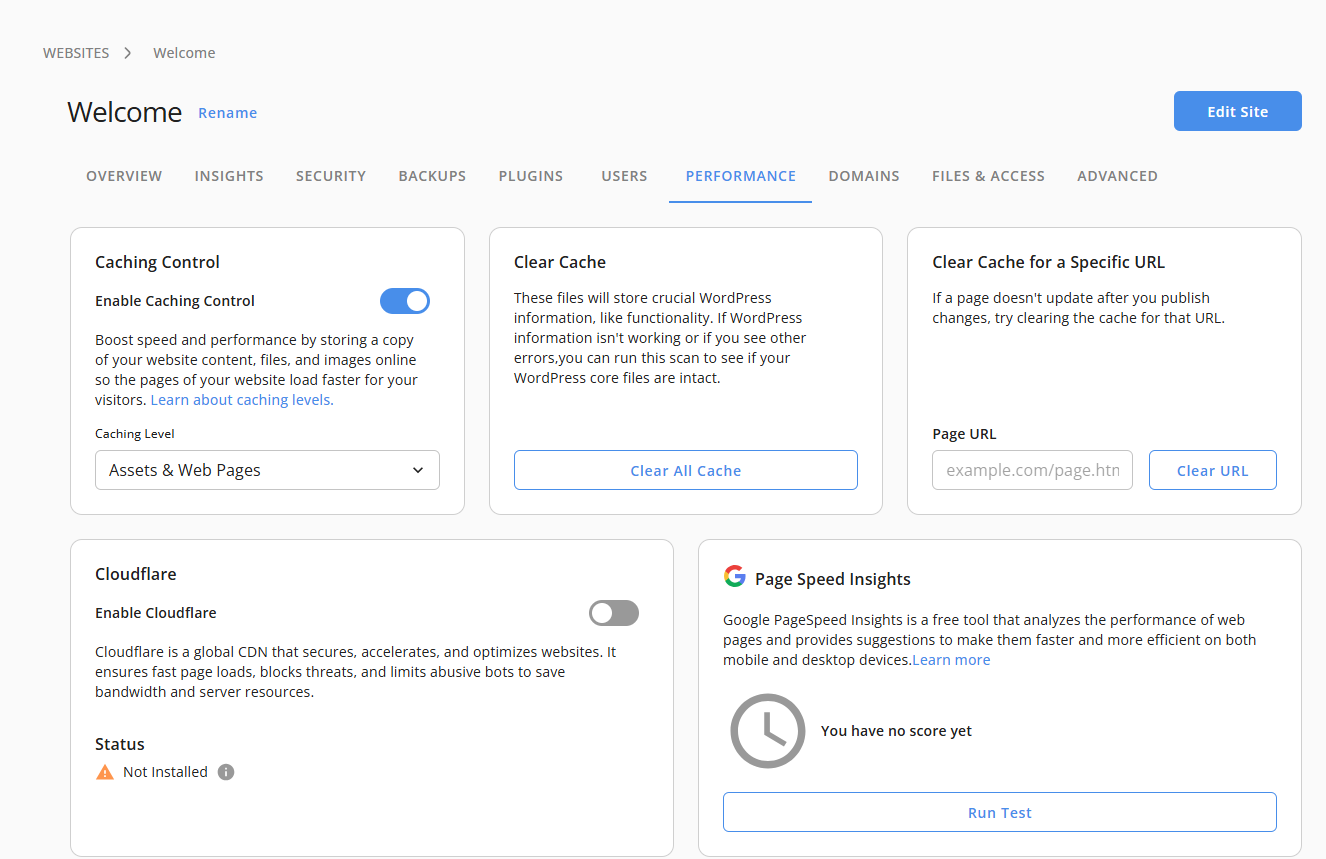Open the Domains tab
Screen dimensions: 1326x859
(864, 176)
